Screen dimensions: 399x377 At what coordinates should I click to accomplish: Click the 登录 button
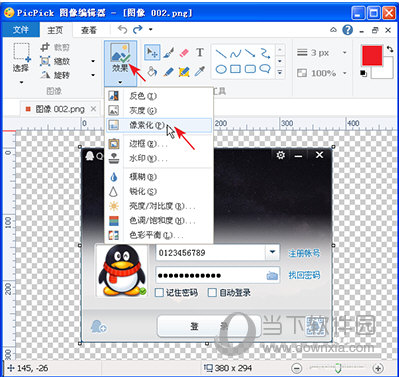click(x=209, y=326)
